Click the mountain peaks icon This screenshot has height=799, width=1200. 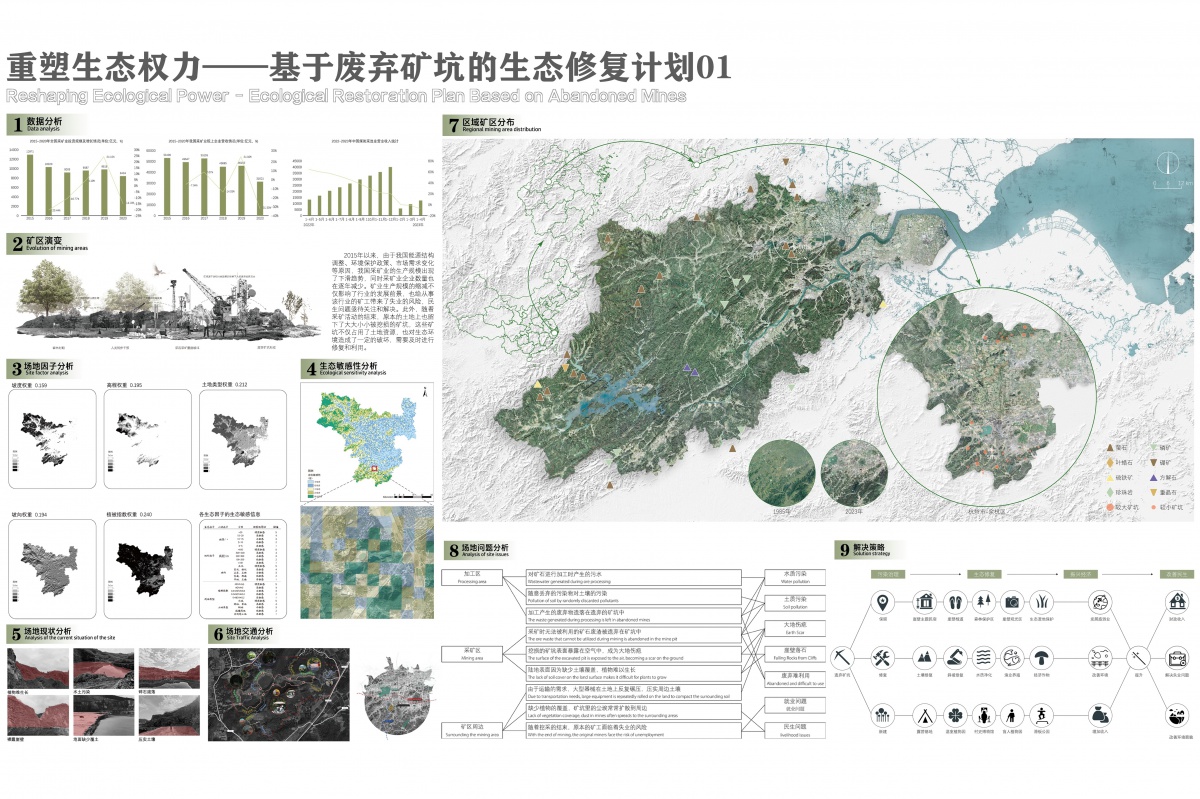(x=924, y=657)
